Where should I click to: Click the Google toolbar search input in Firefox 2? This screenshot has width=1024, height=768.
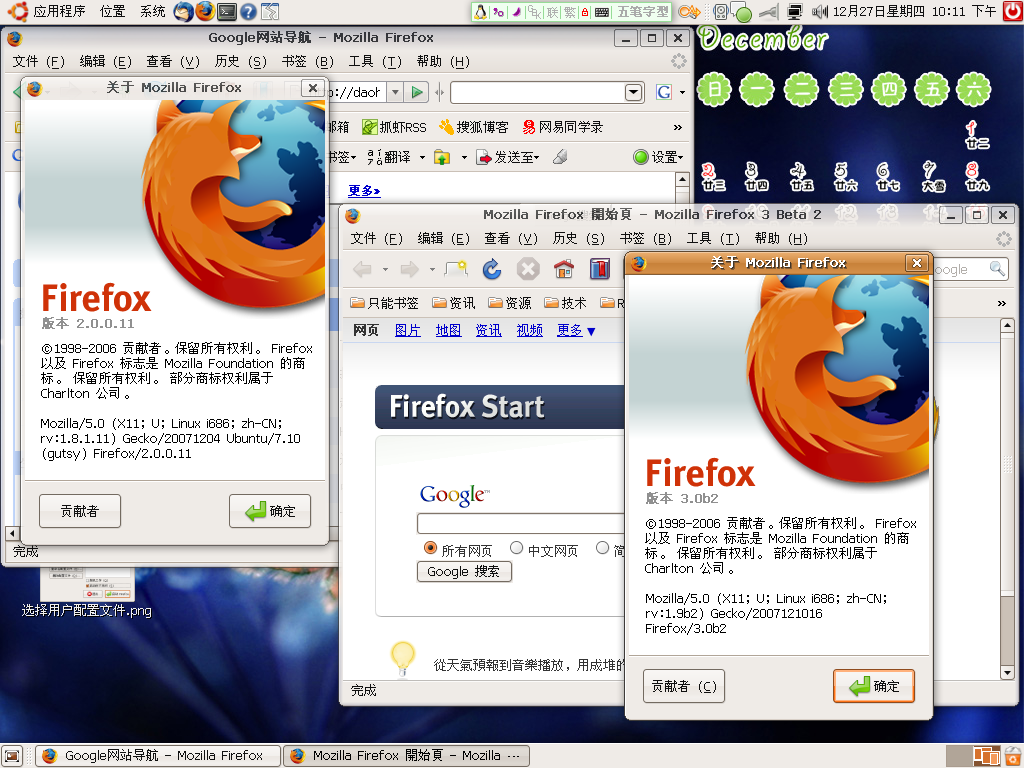click(537, 93)
